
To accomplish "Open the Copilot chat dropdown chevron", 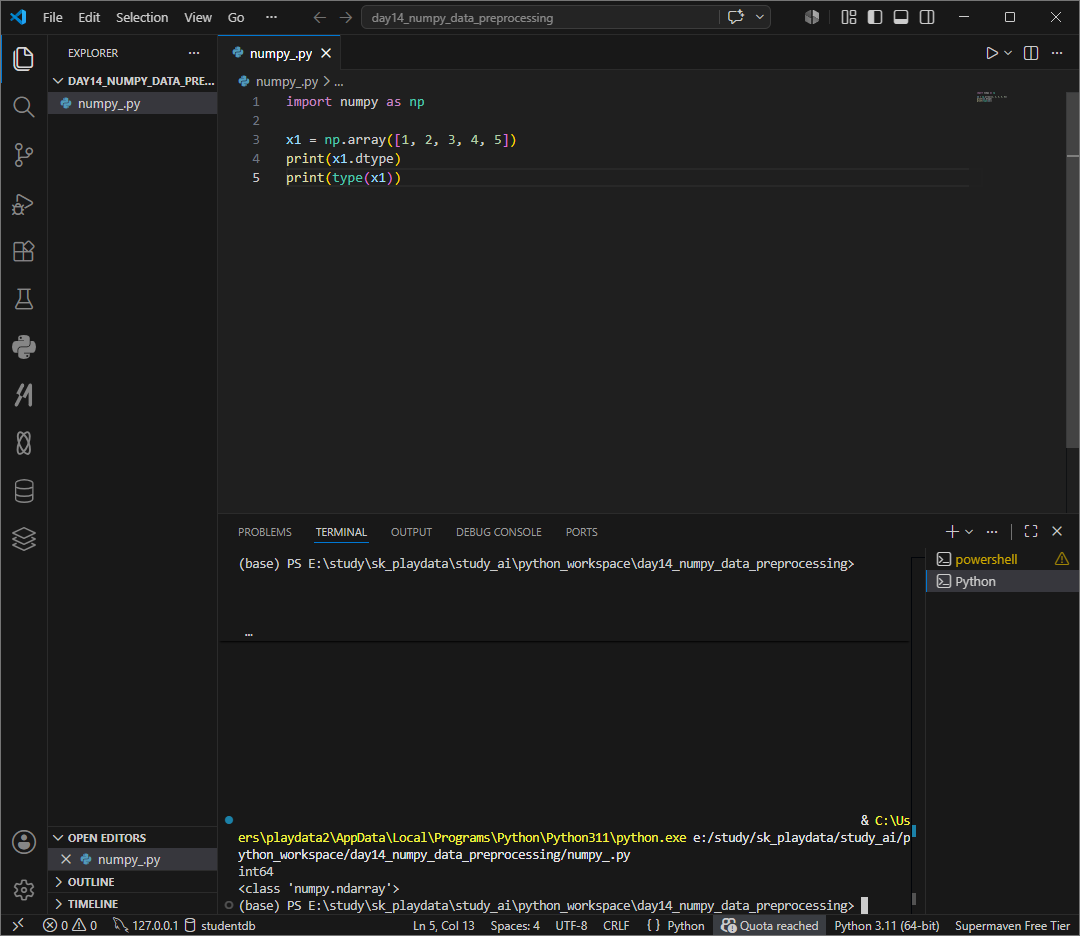I will coord(760,17).
